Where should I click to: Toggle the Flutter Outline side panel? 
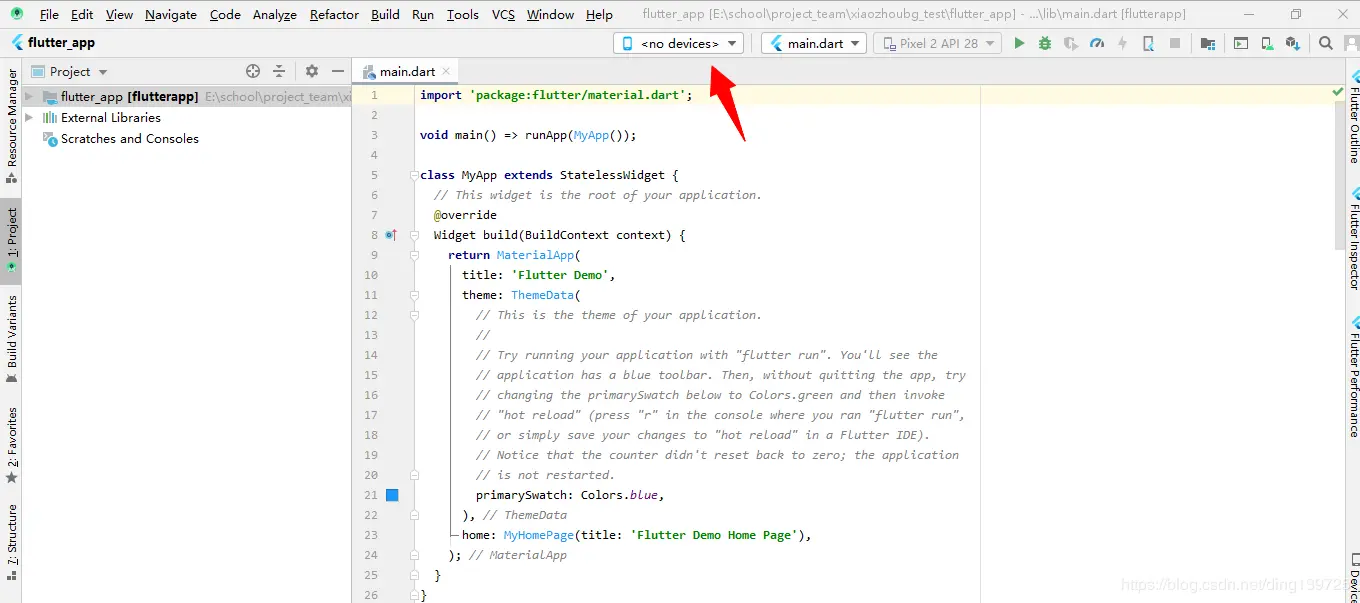[x=1353, y=118]
